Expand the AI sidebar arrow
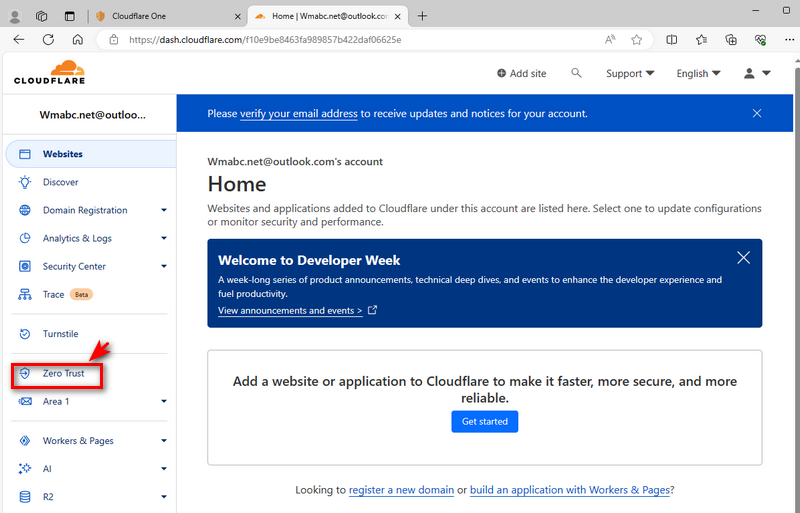 (x=164, y=469)
